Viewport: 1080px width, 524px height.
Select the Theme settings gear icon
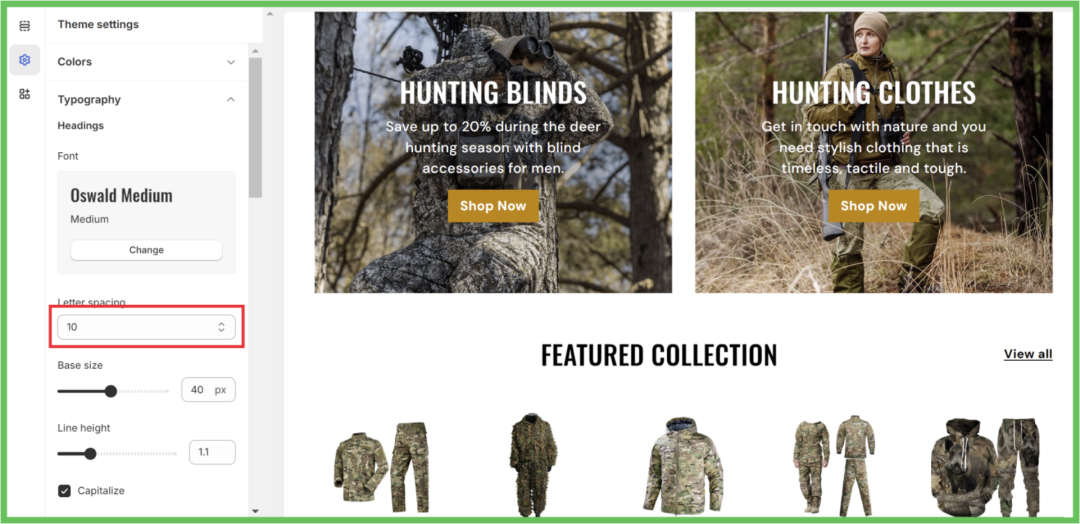coord(25,60)
